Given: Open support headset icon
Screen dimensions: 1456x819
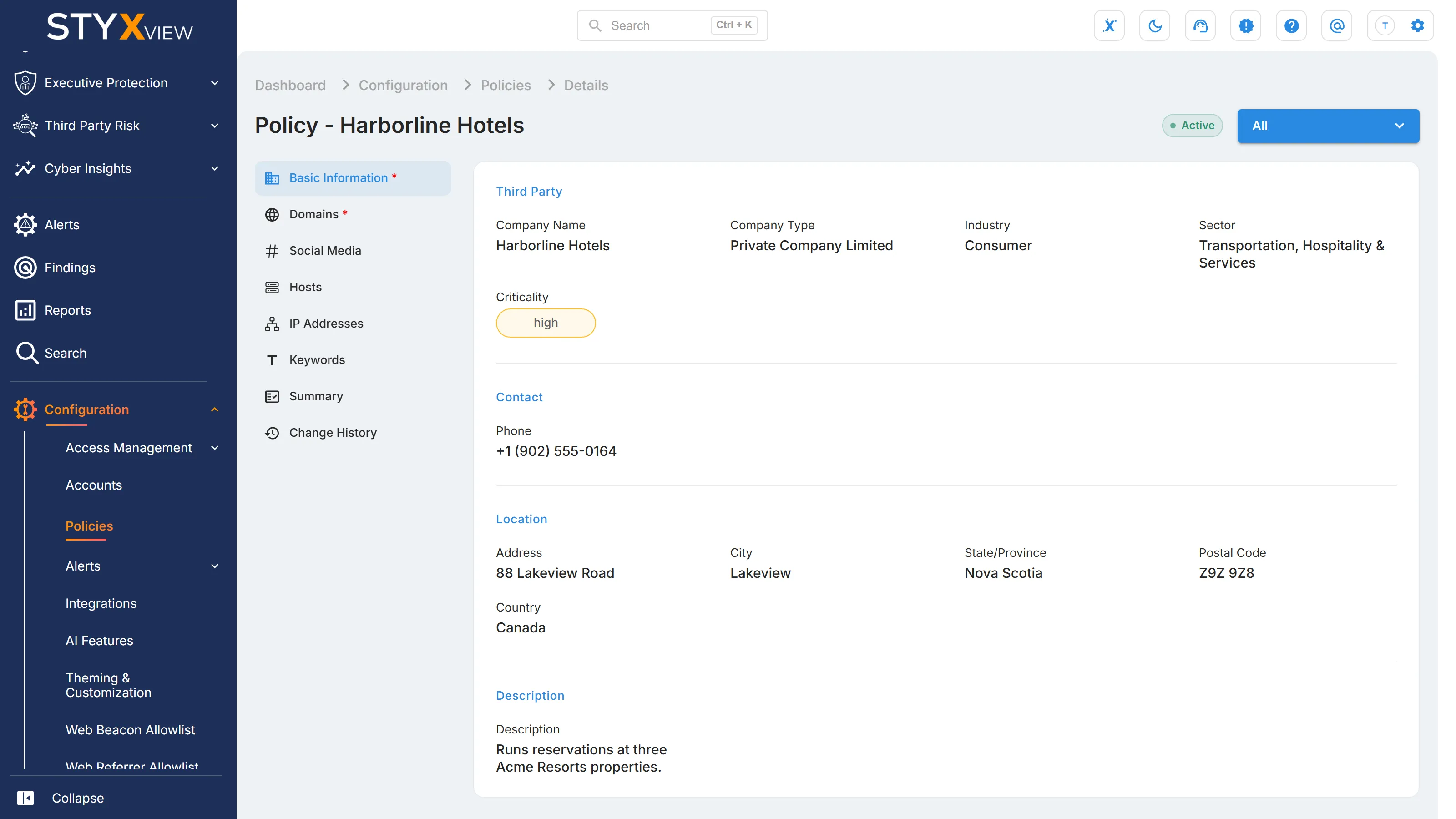Looking at the screenshot, I should [1200, 25].
